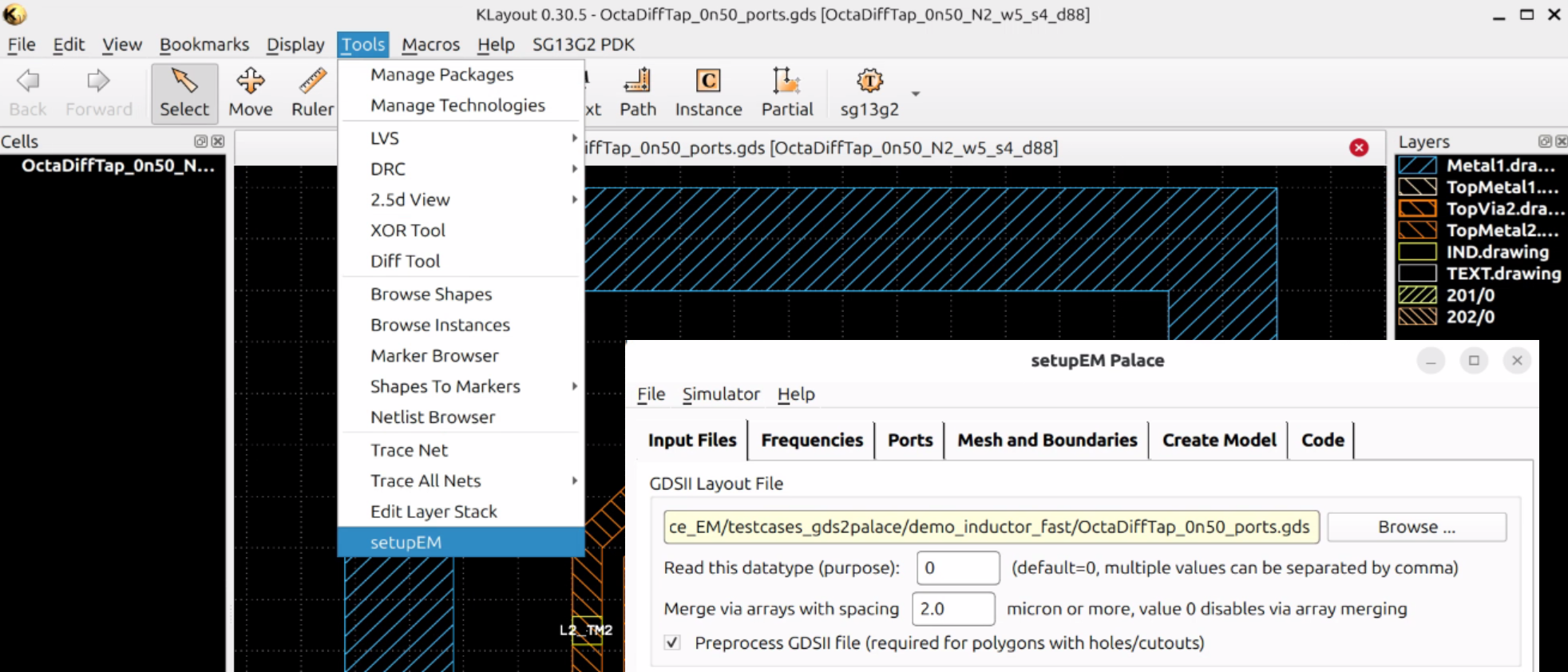Click the Forward navigation arrow icon
The image size is (1568, 672).
[x=98, y=81]
